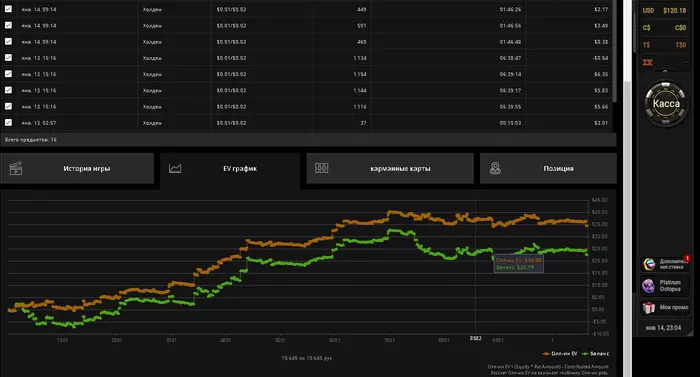Toggle the Олл-ин EV legend entry
The width and height of the screenshot is (700, 377).
pos(560,353)
